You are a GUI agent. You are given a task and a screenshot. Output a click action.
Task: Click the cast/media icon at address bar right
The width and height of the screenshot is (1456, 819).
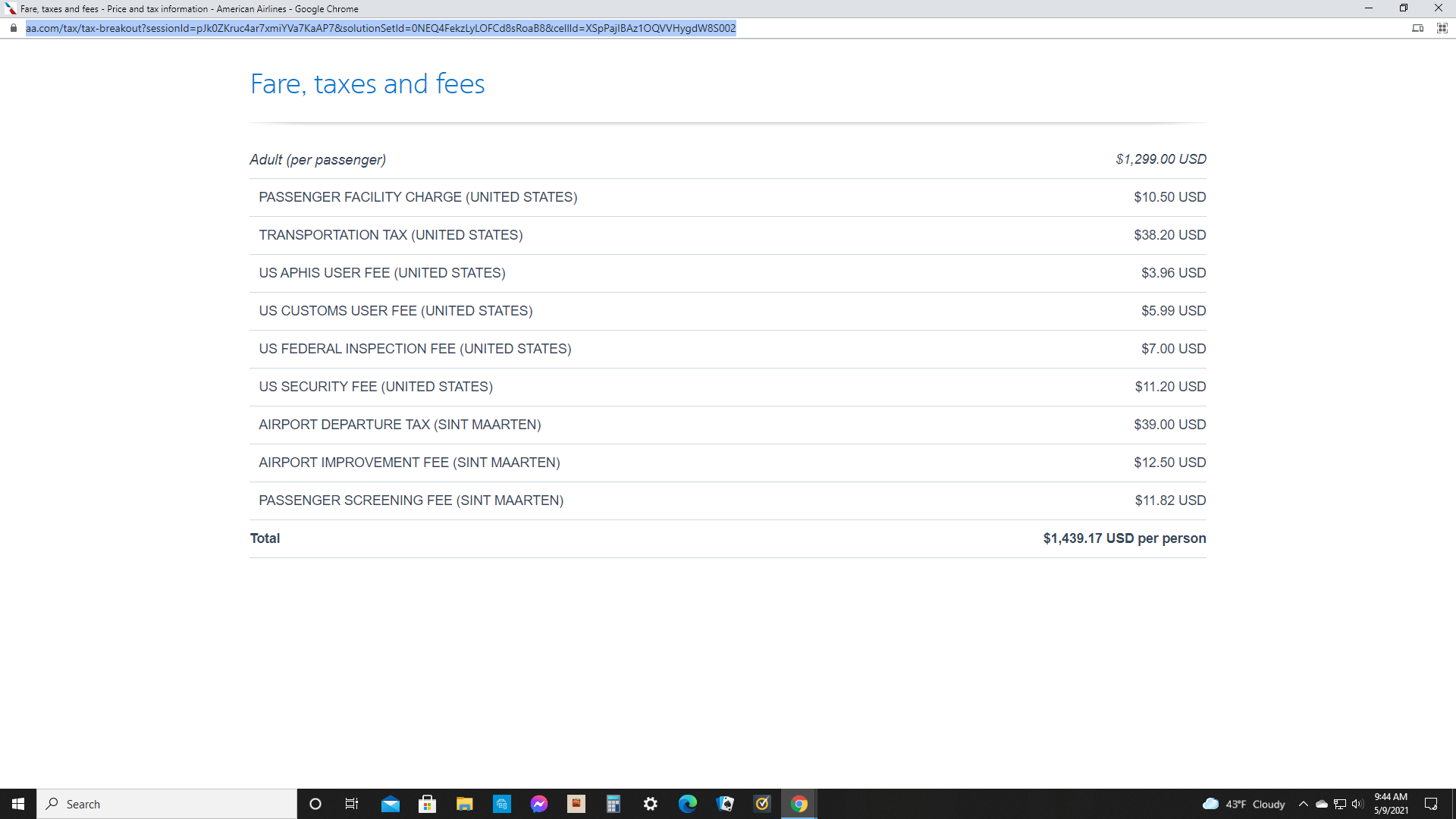tap(1417, 28)
